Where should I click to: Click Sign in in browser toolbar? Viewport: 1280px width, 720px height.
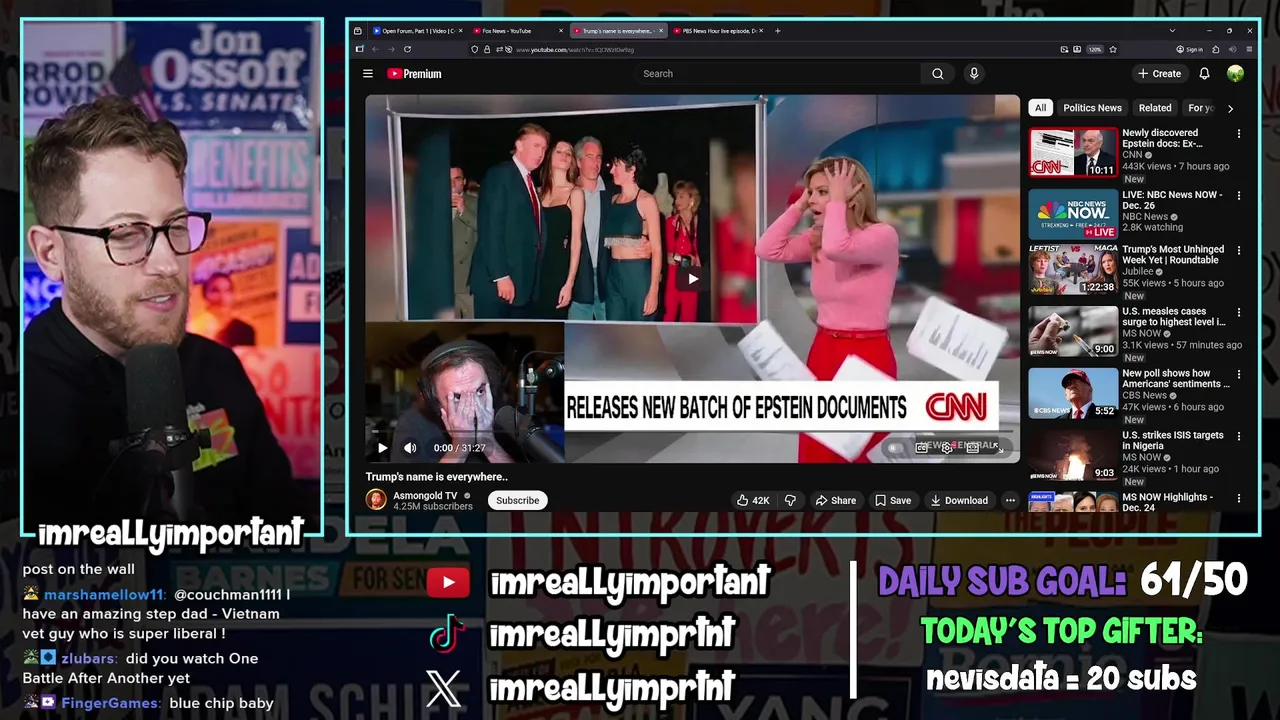[x=1190, y=49]
